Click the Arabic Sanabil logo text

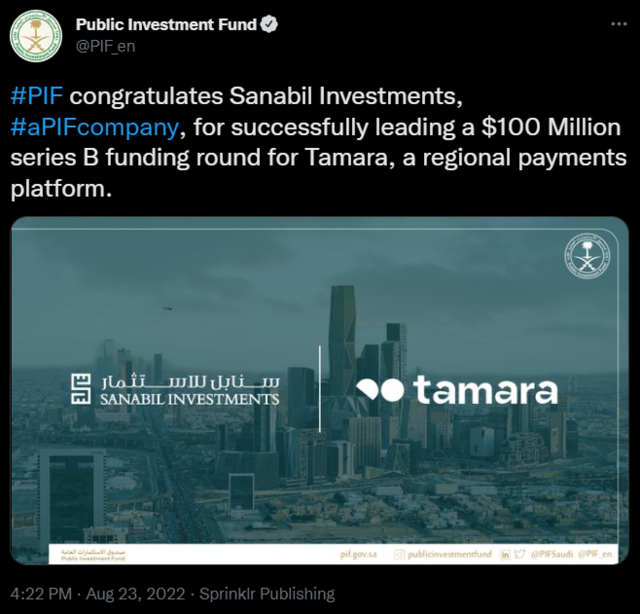coord(190,381)
